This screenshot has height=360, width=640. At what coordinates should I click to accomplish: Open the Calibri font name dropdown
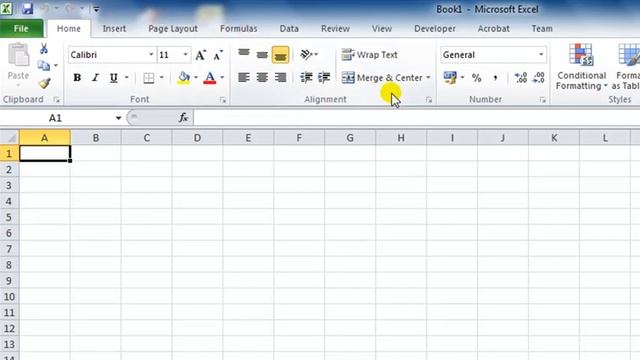coord(151,55)
